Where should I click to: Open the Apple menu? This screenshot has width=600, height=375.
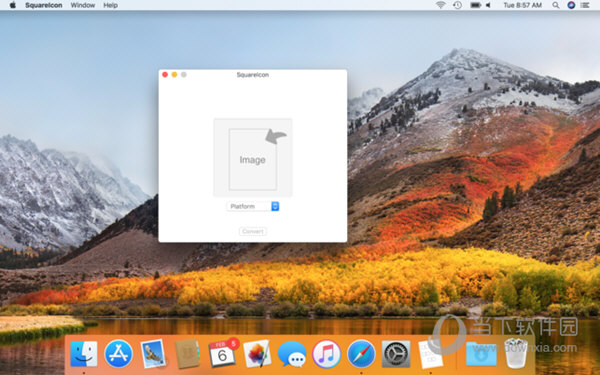click(x=12, y=5)
